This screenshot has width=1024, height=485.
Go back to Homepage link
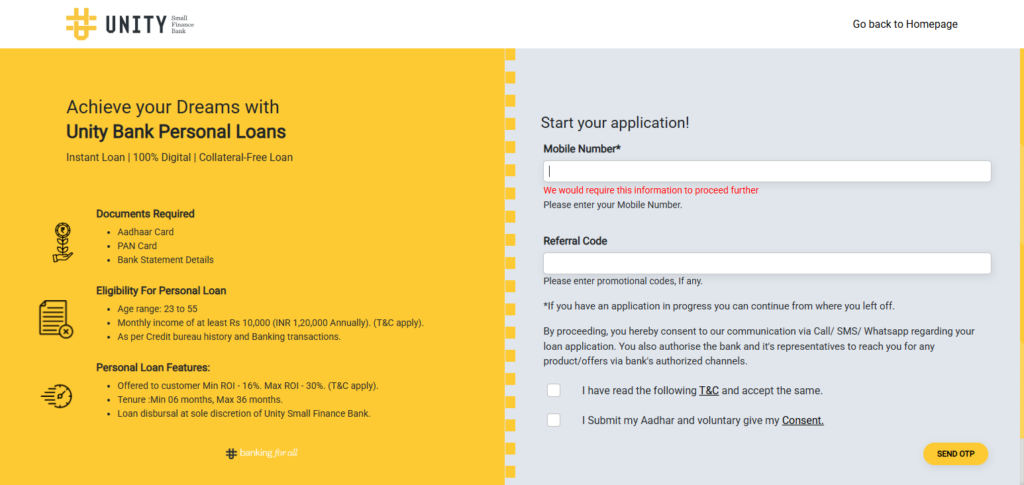coord(905,24)
